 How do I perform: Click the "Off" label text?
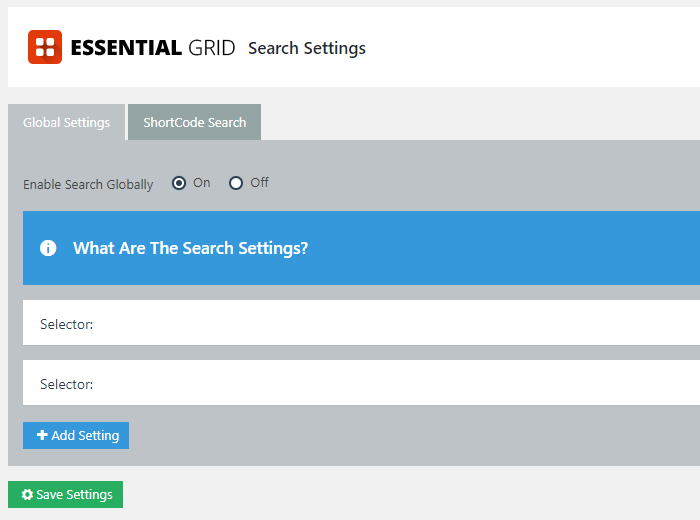(260, 183)
